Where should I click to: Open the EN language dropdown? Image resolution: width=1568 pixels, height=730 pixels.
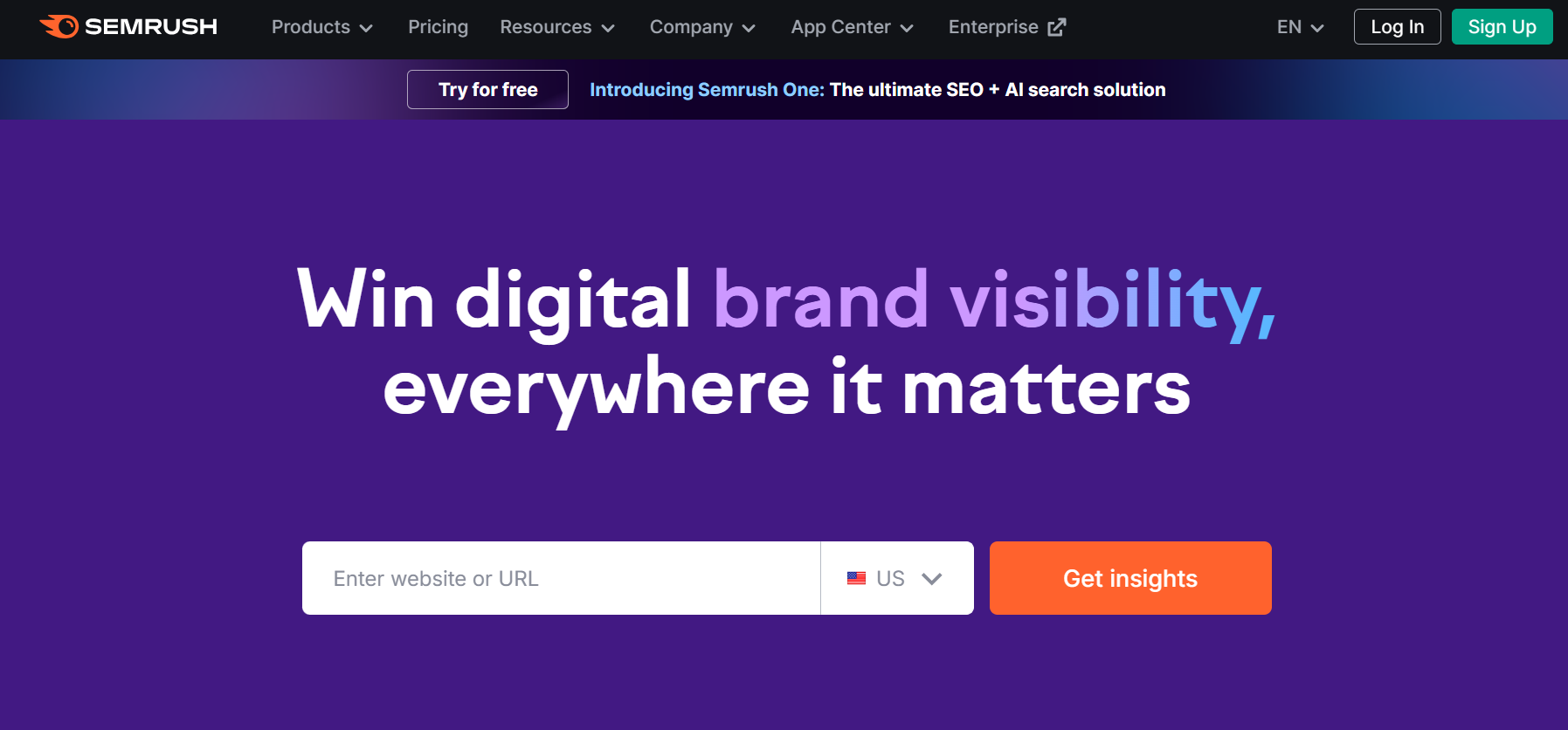[1299, 27]
